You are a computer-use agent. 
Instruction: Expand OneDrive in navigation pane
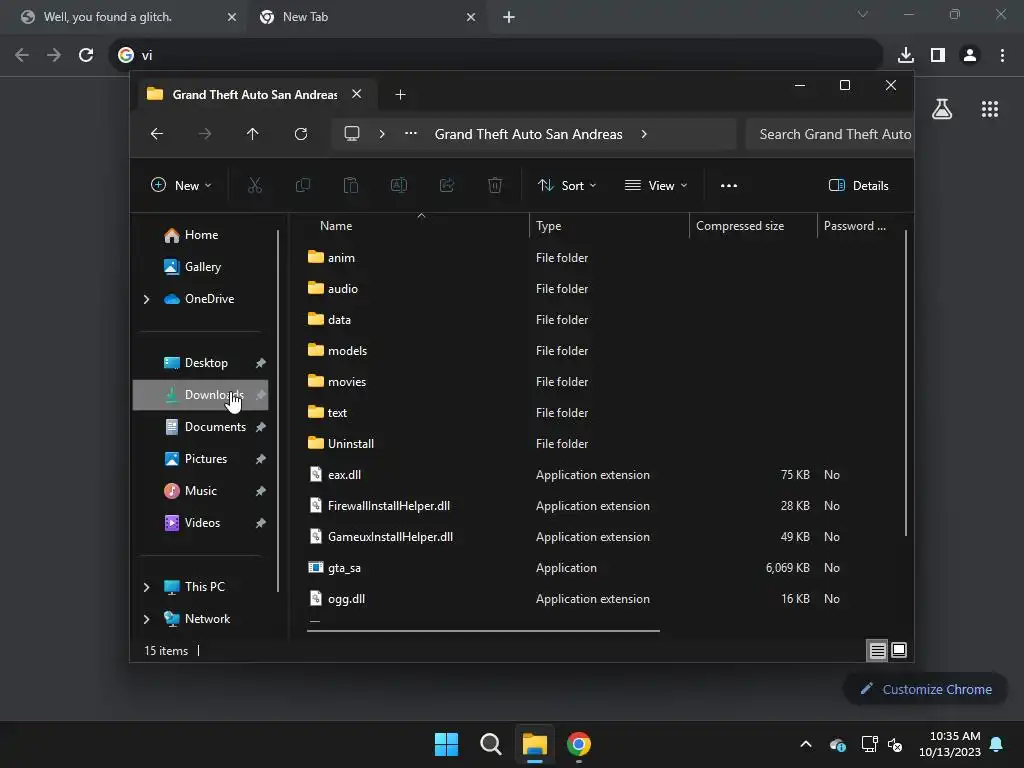pos(146,299)
